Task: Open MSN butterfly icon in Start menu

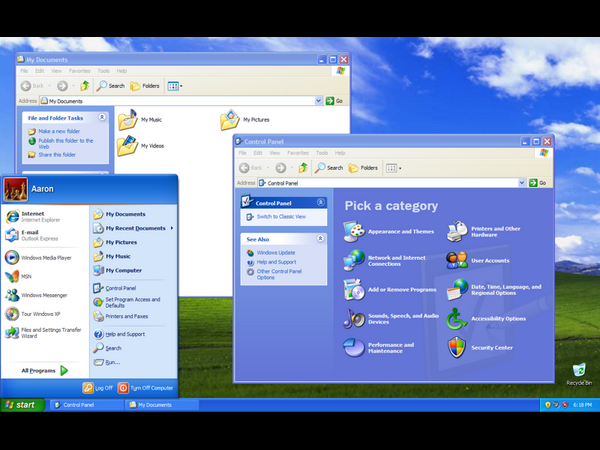Action: coord(12,276)
